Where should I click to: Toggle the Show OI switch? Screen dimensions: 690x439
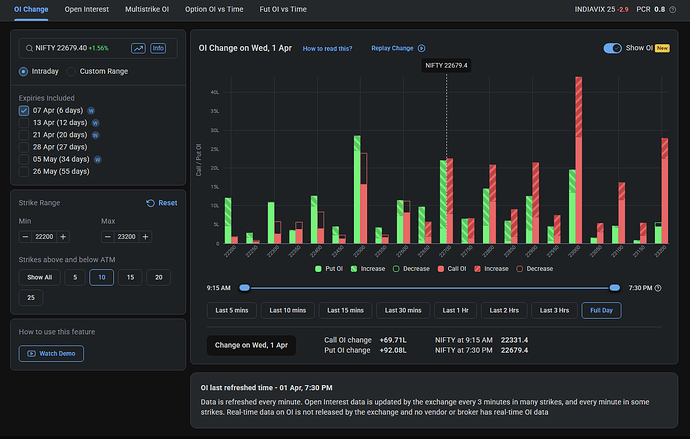614,48
